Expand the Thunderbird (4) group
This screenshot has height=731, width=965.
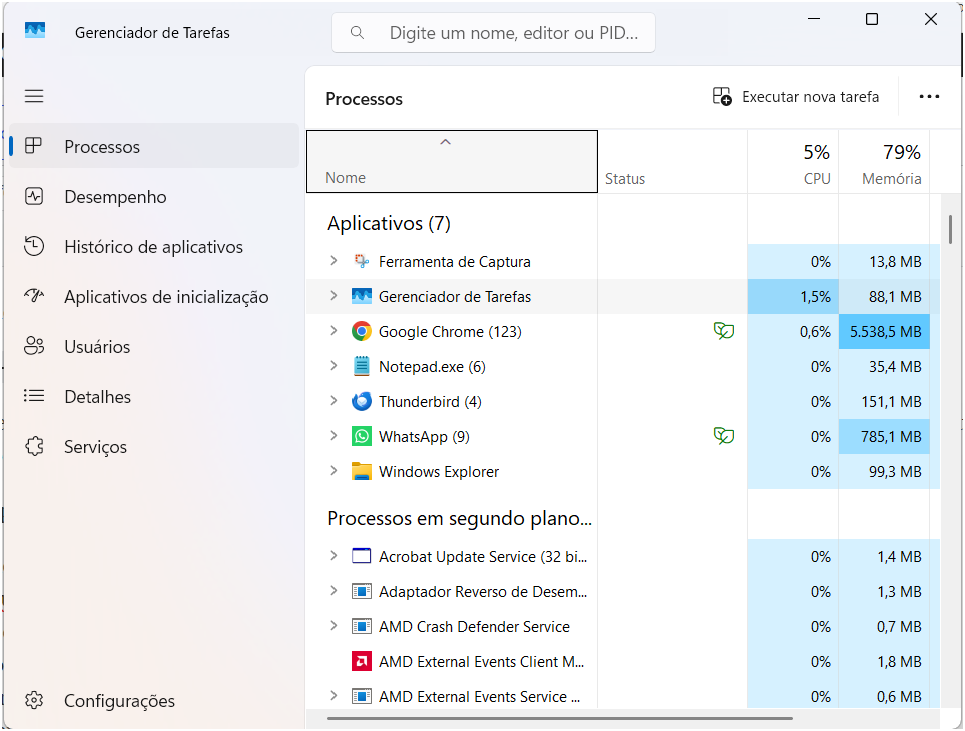(x=334, y=401)
